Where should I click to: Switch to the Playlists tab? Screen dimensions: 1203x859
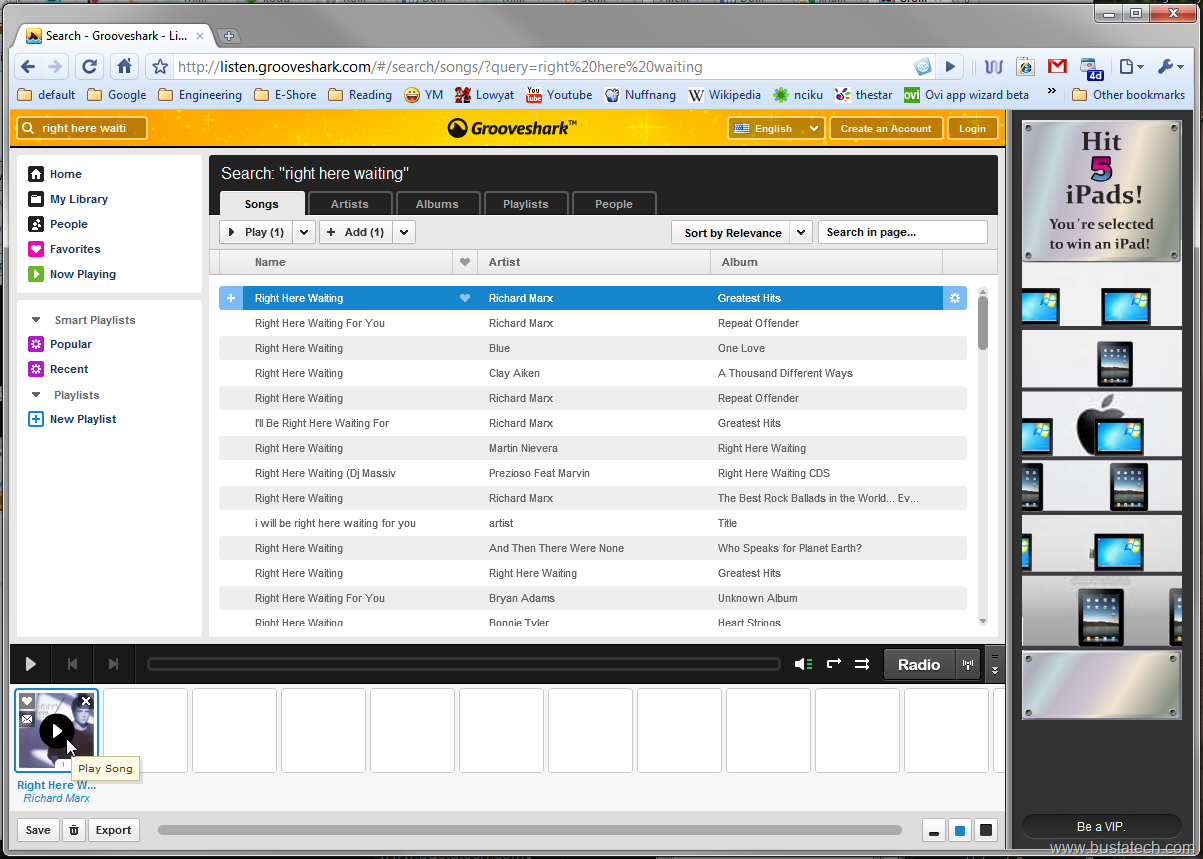(x=526, y=204)
